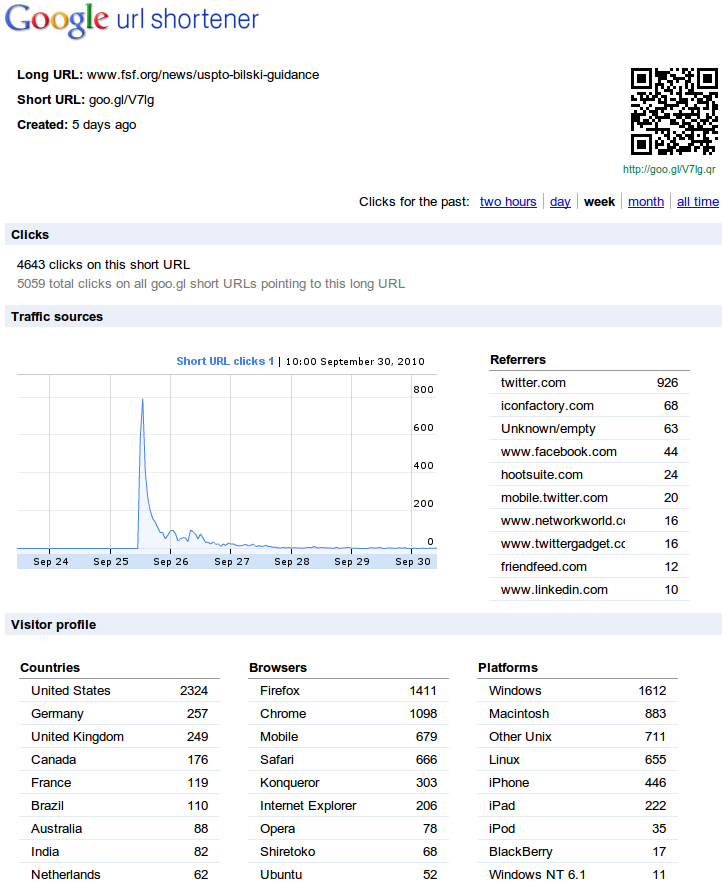
Task: Click Macintosh in Platforms
Action: [577, 714]
